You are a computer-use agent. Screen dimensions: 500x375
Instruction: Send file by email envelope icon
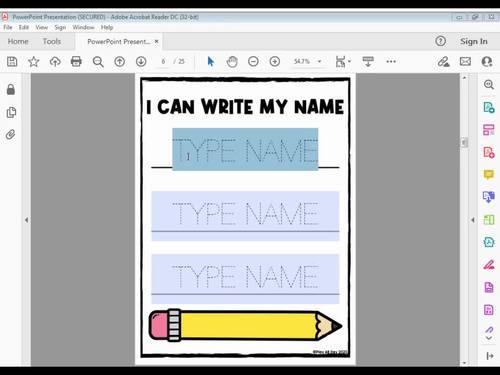(x=465, y=62)
